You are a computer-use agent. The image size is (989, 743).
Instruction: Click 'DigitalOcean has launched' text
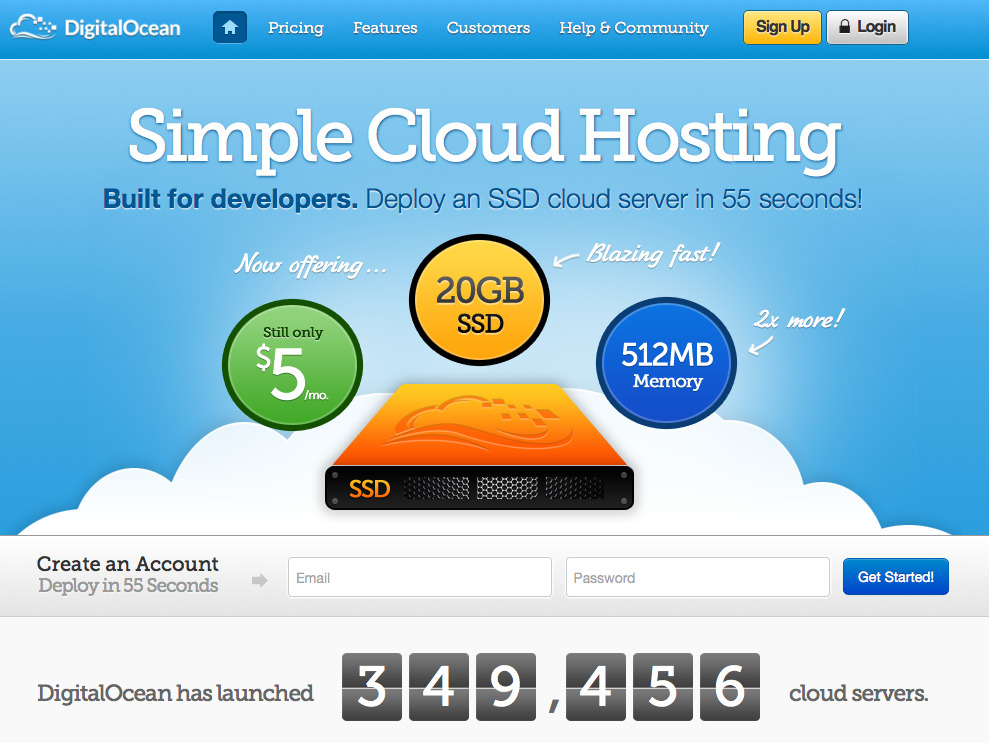(175, 693)
